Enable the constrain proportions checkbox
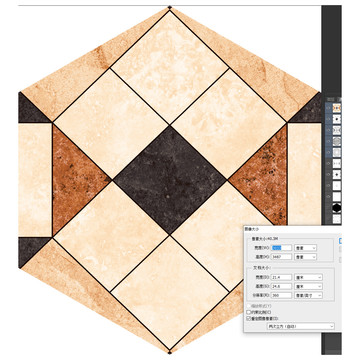This screenshot has height=360, width=360. point(248,312)
